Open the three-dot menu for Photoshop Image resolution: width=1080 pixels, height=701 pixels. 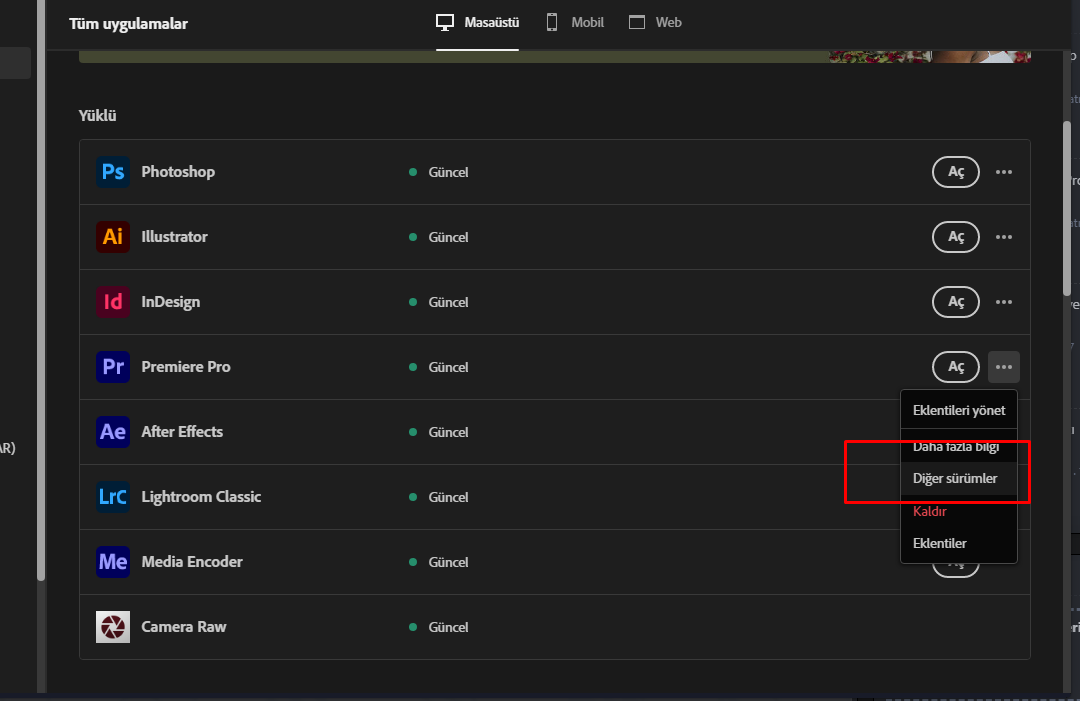click(1004, 172)
